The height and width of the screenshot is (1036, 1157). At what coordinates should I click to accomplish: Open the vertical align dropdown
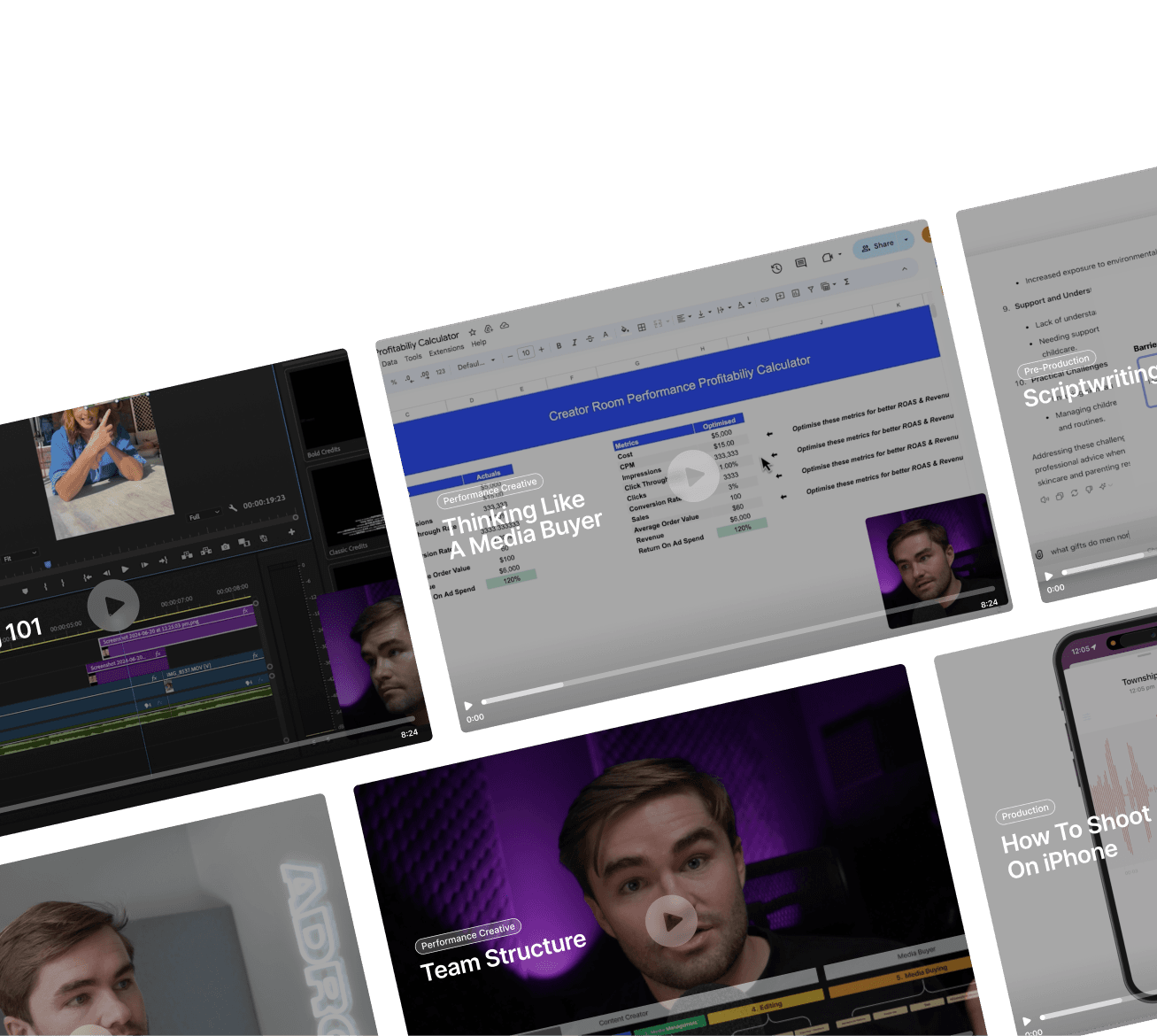click(x=704, y=313)
